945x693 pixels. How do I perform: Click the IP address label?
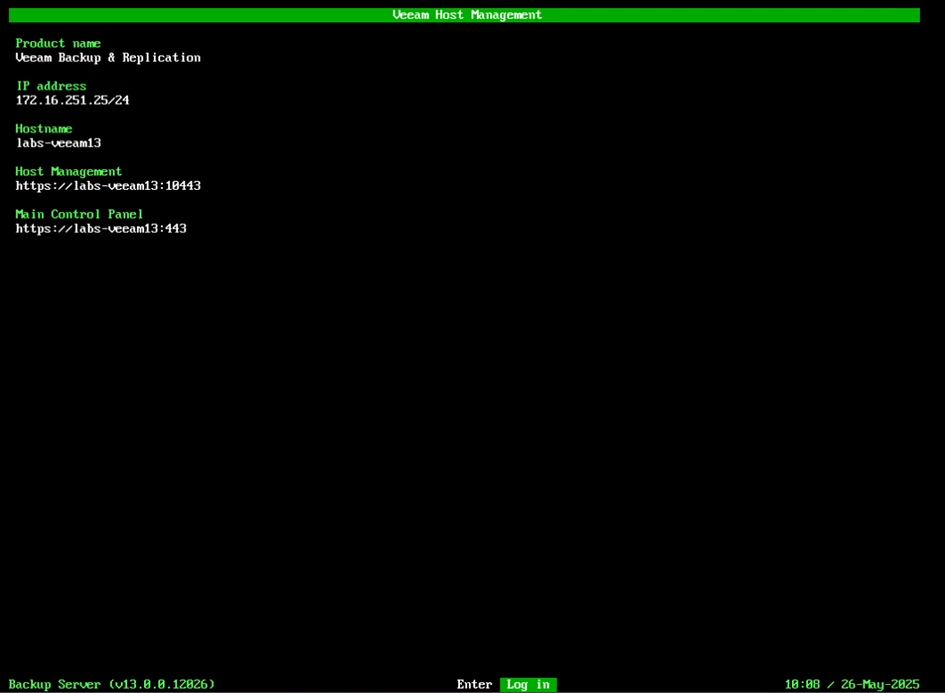[x=51, y=86]
